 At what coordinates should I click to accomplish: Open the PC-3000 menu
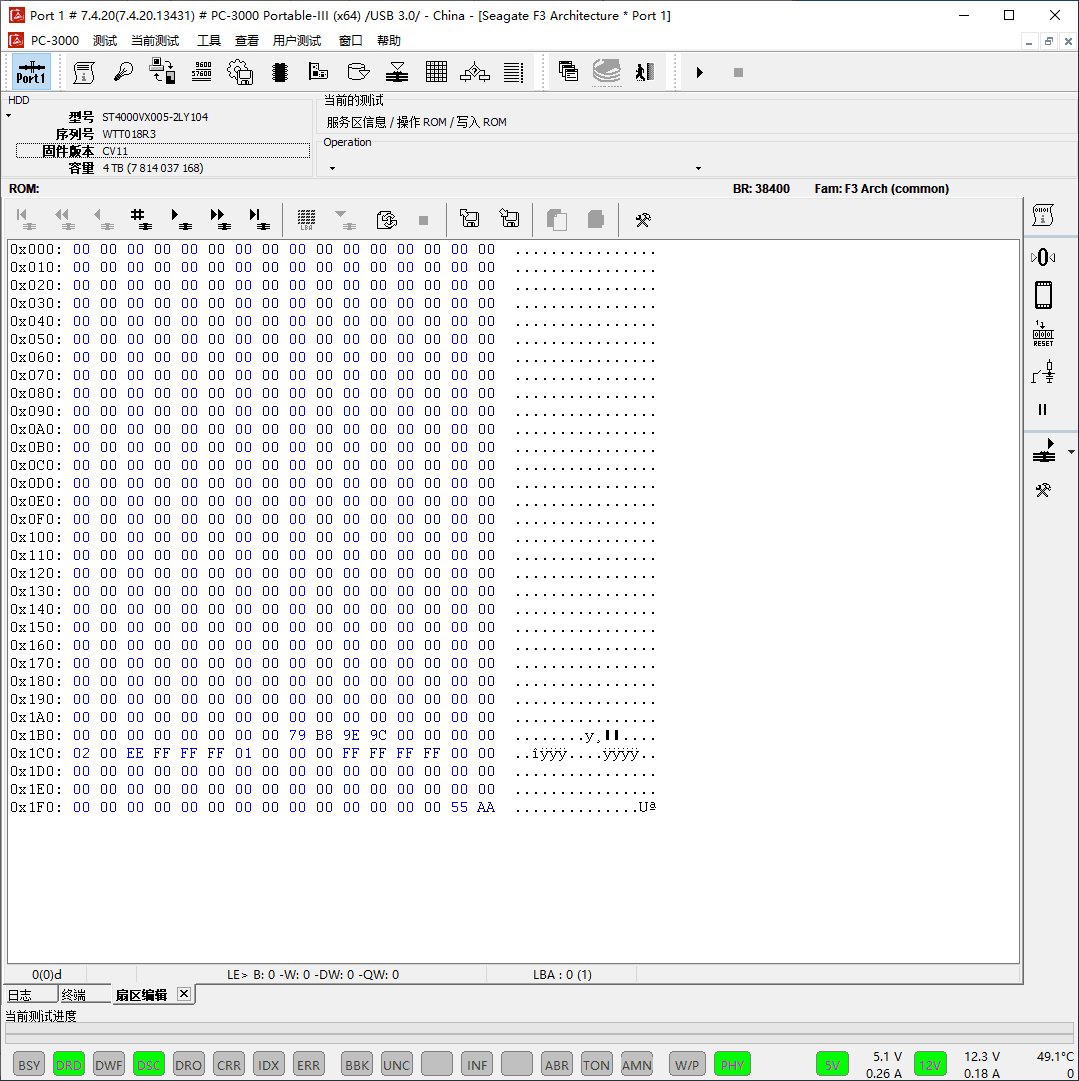pos(55,41)
